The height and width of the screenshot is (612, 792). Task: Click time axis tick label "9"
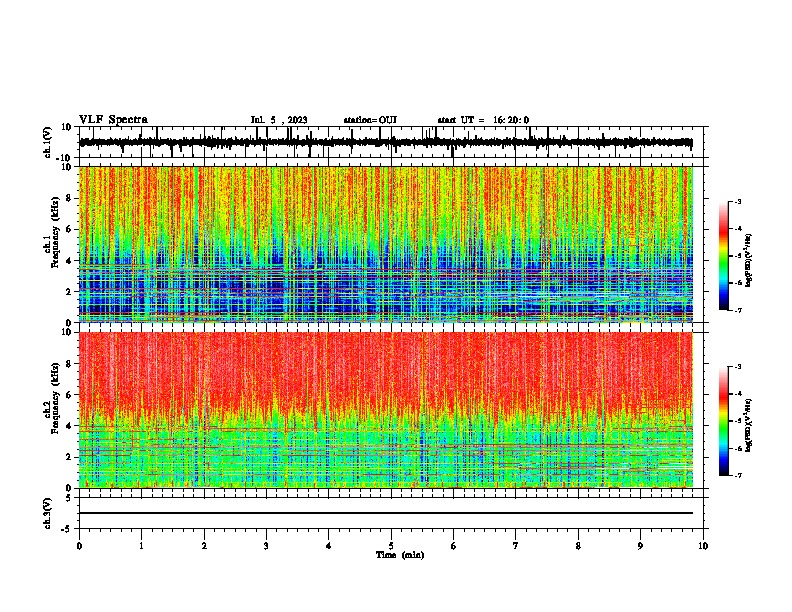[640, 546]
